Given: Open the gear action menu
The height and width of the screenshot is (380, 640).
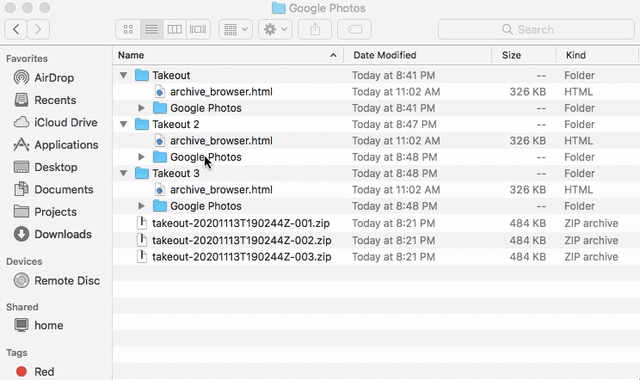Looking at the screenshot, I should click(x=275, y=29).
